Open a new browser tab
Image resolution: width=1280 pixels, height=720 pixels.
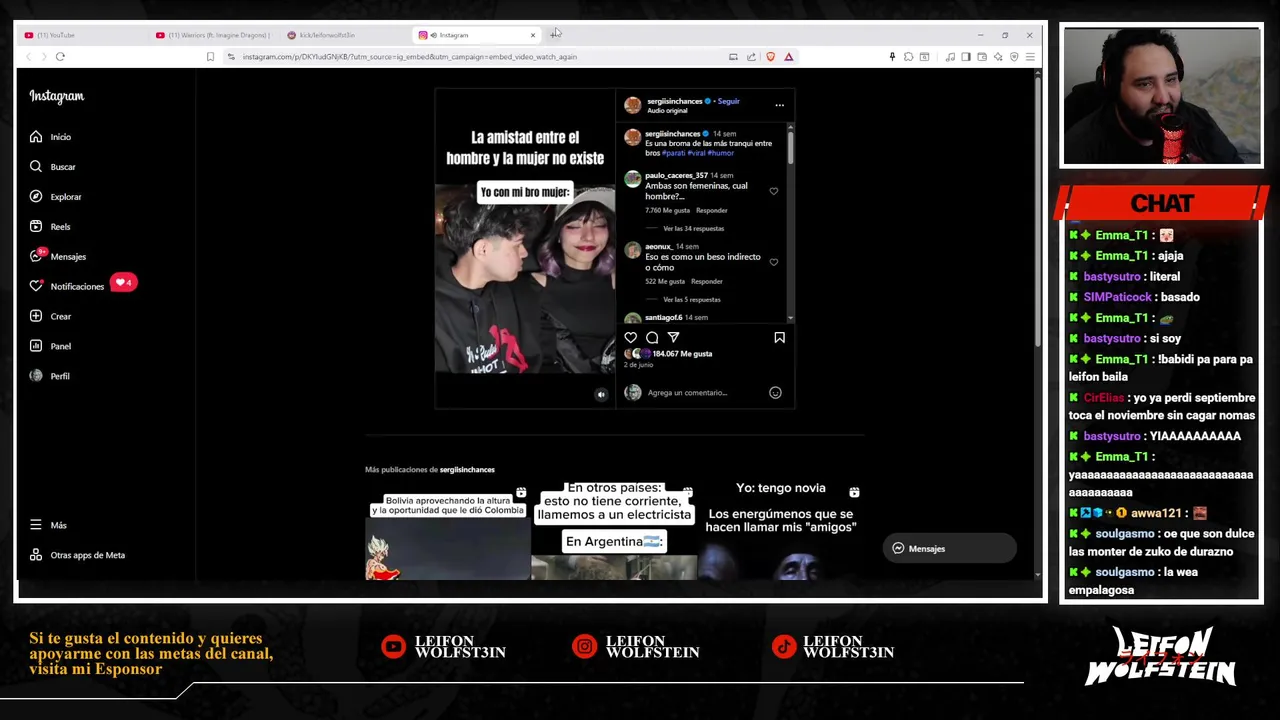(555, 34)
